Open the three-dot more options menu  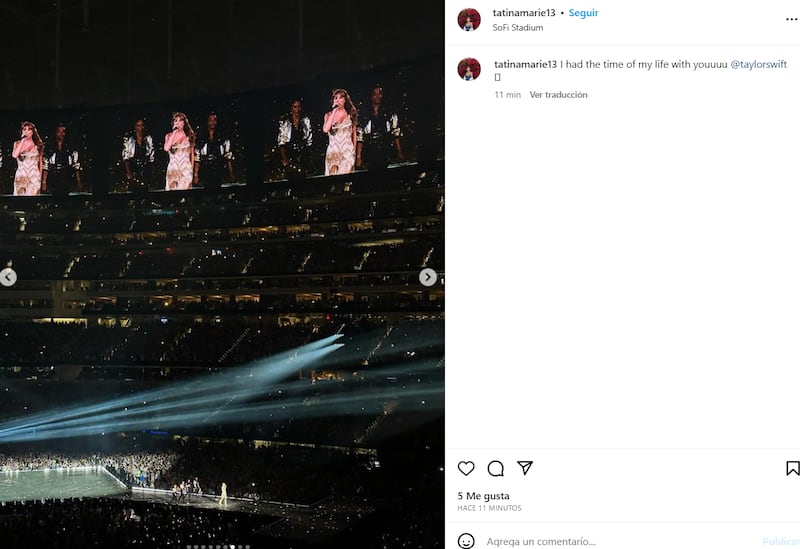point(792,19)
